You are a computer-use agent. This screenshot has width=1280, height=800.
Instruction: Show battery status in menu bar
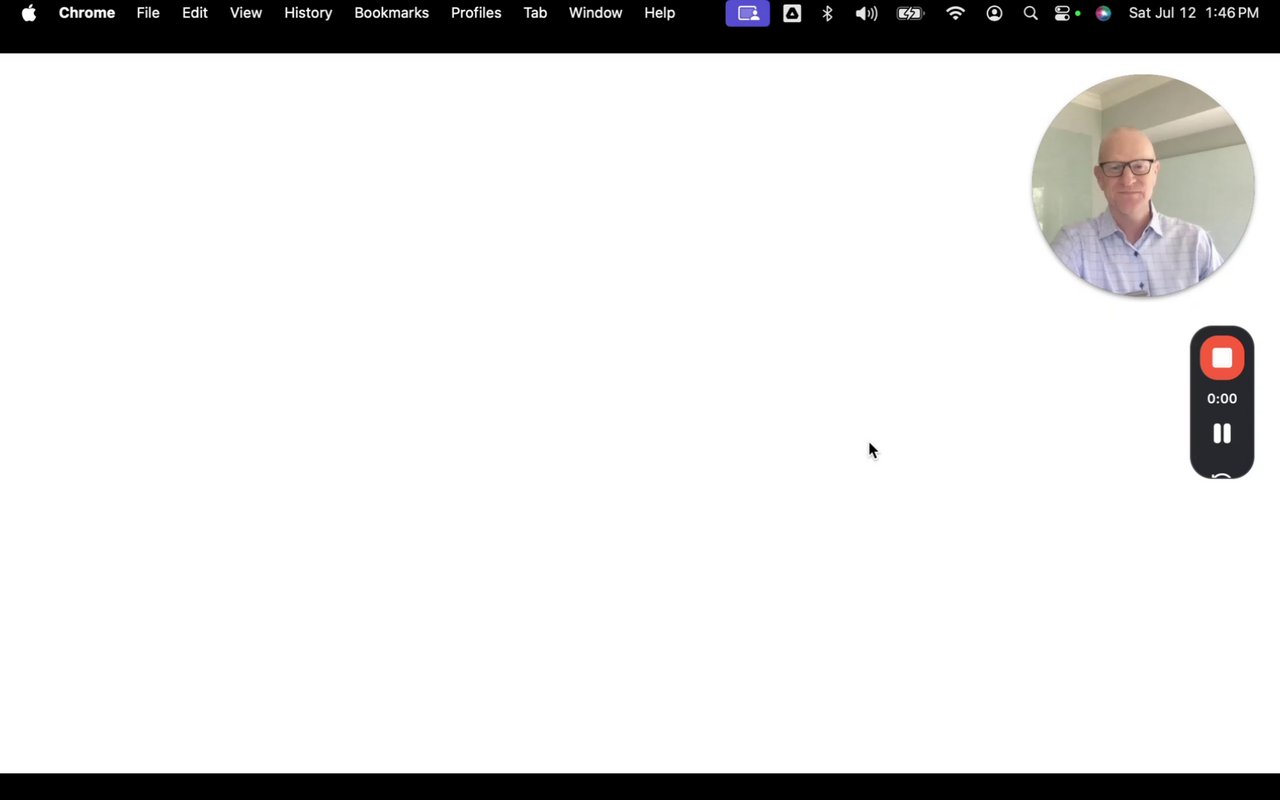coord(911,13)
